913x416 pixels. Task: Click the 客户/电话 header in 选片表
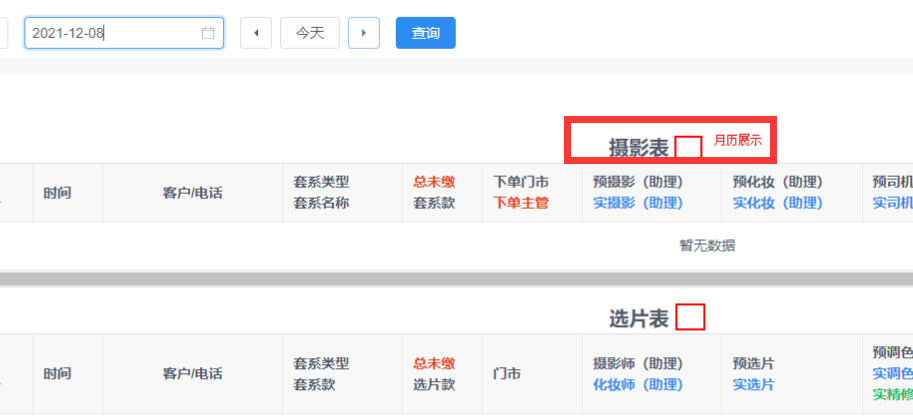tap(193, 373)
